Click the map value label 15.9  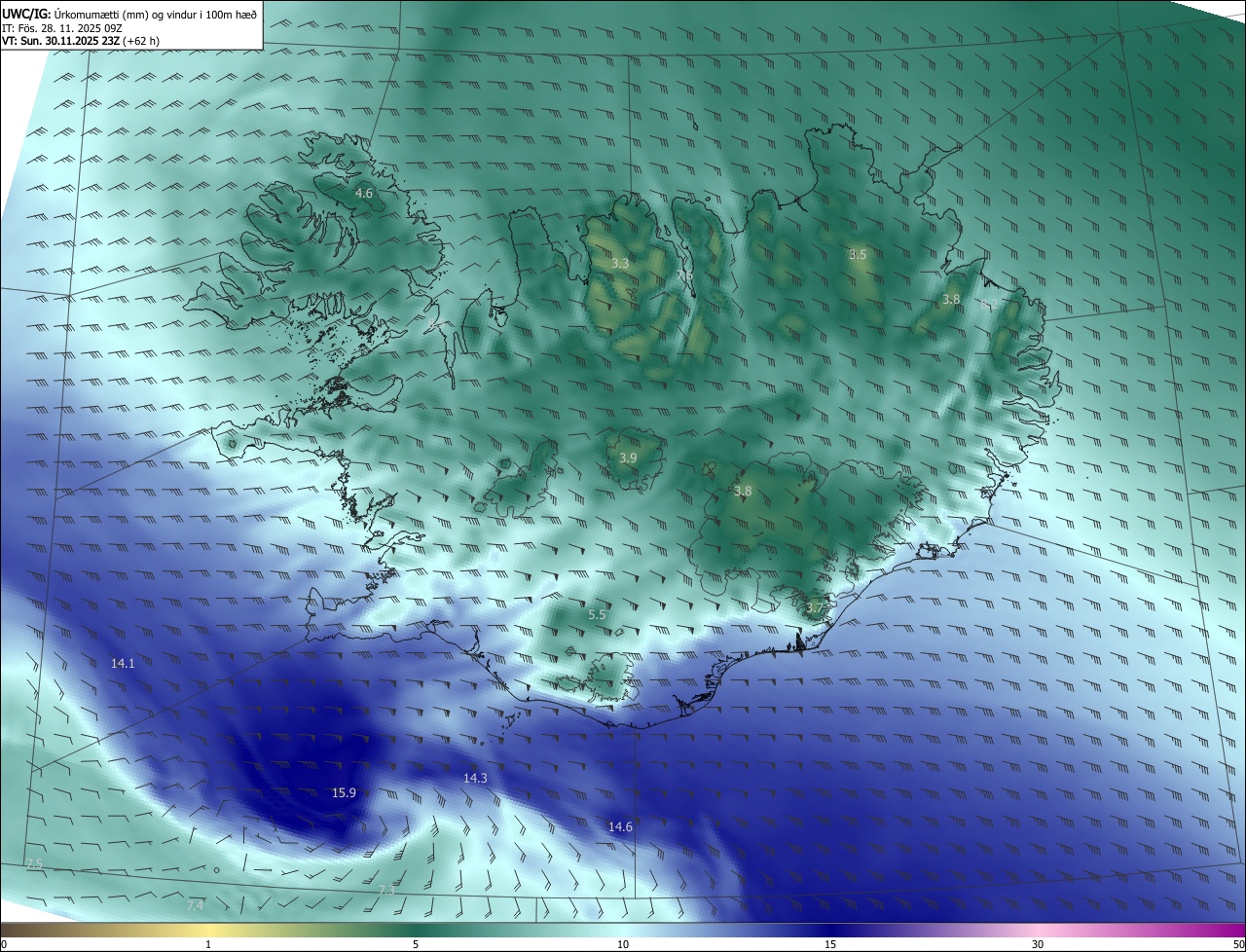tap(344, 792)
